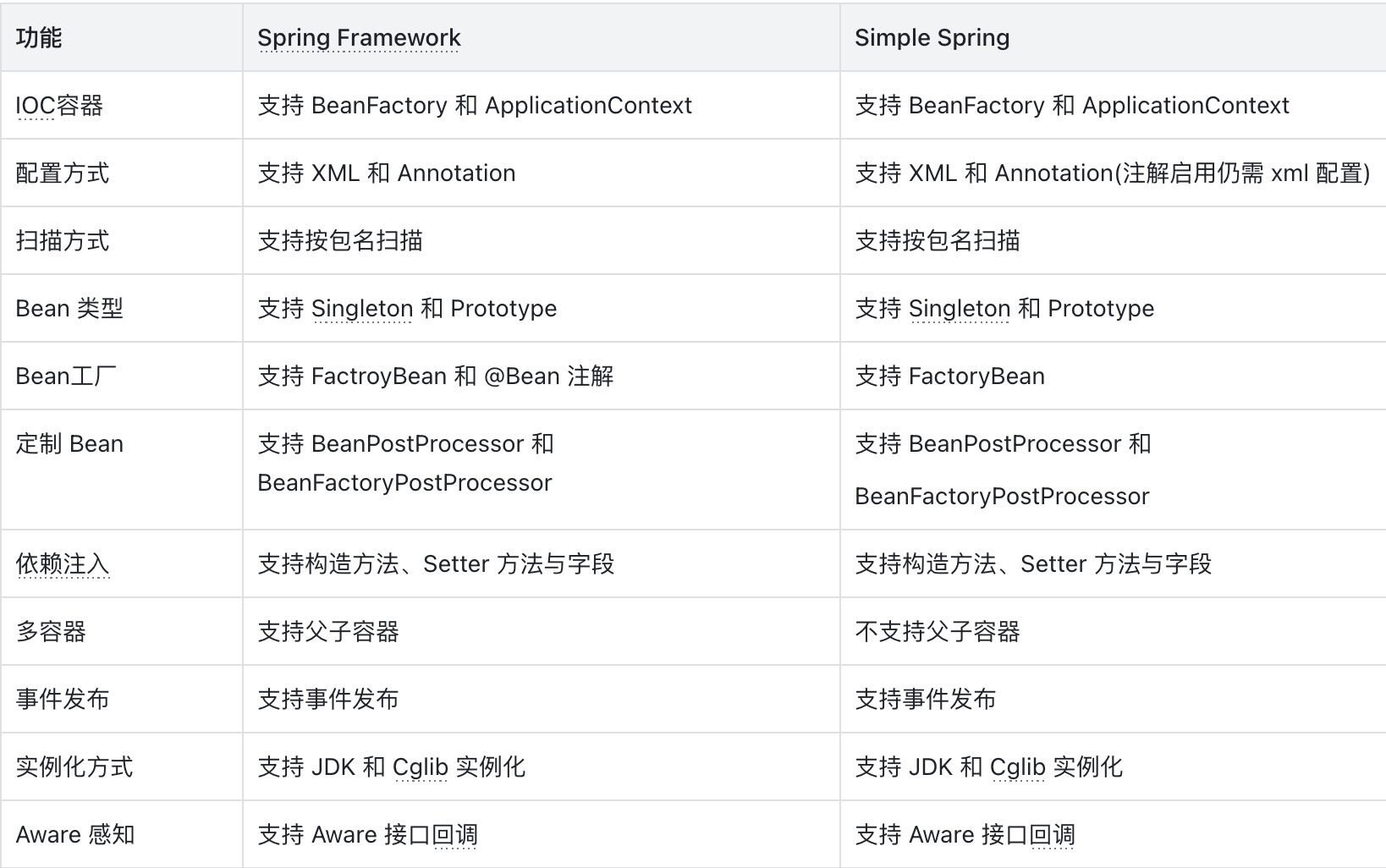The image size is (1386, 868).
Task: Click the 配置方式 row label
Action: pyautogui.click(x=63, y=173)
